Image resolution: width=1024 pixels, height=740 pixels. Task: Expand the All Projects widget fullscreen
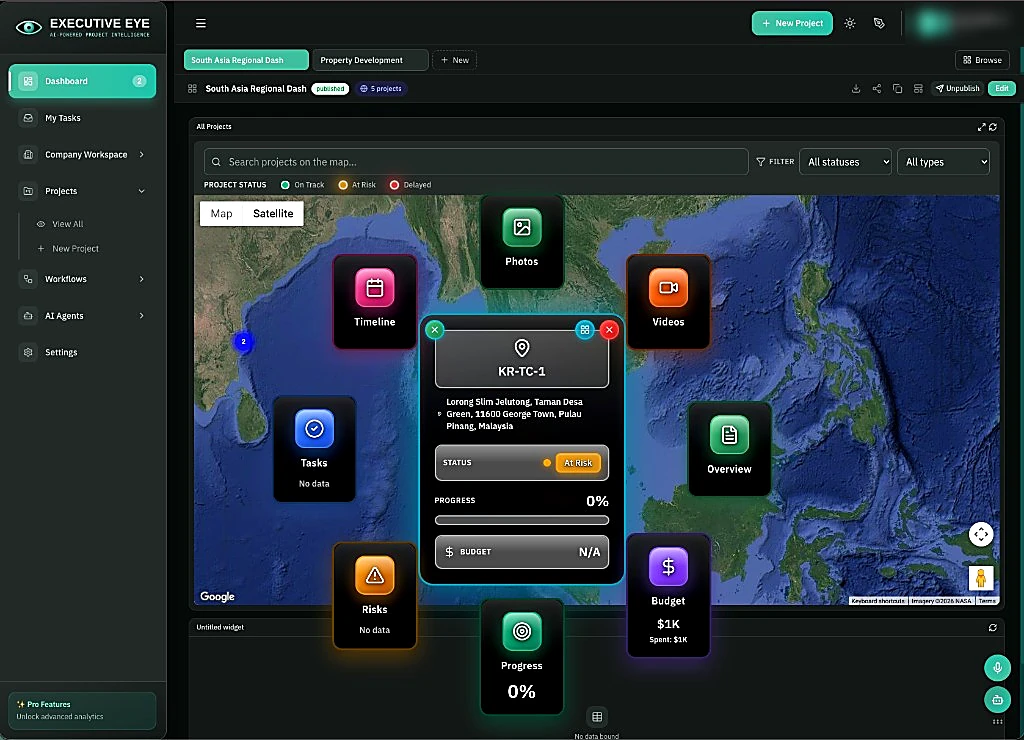tap(982, 127)
